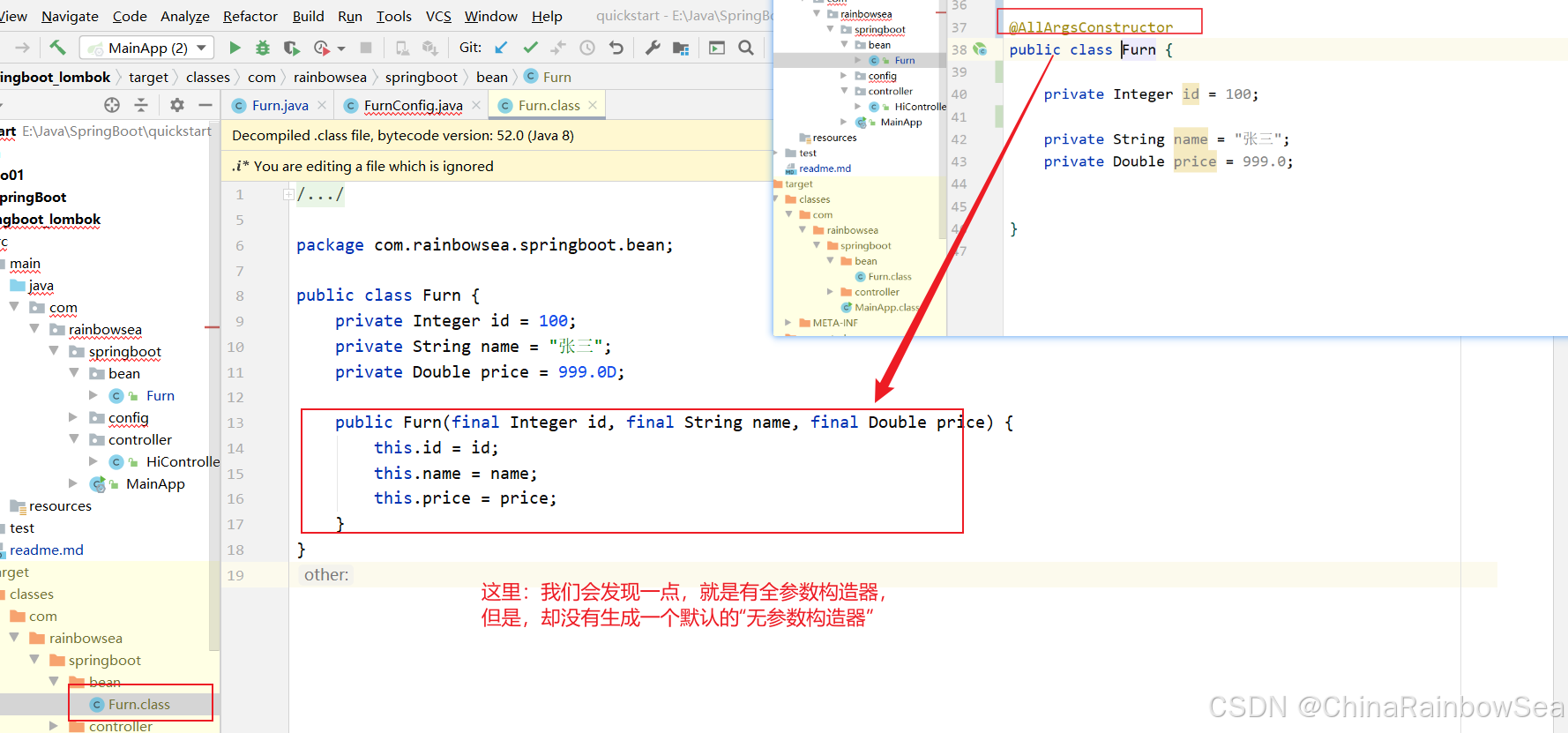Click the green Run button
The height and width of the screenshot is (733, 1568).
click(235, 48)
